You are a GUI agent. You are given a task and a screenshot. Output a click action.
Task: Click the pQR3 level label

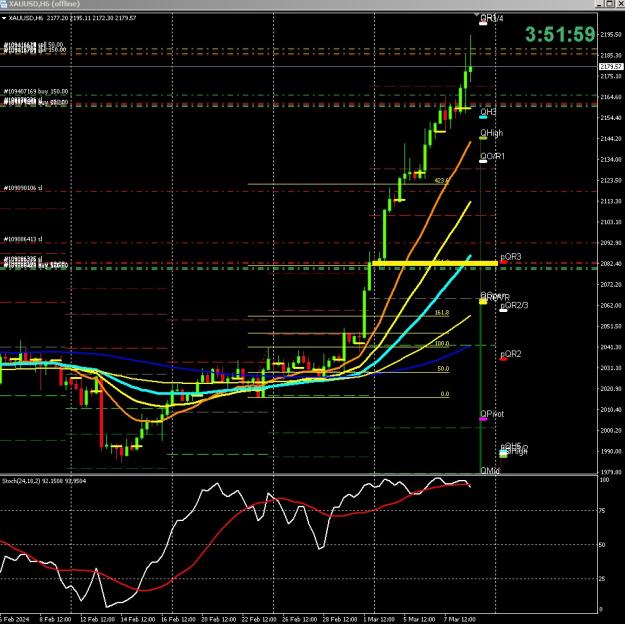(511, 257)
